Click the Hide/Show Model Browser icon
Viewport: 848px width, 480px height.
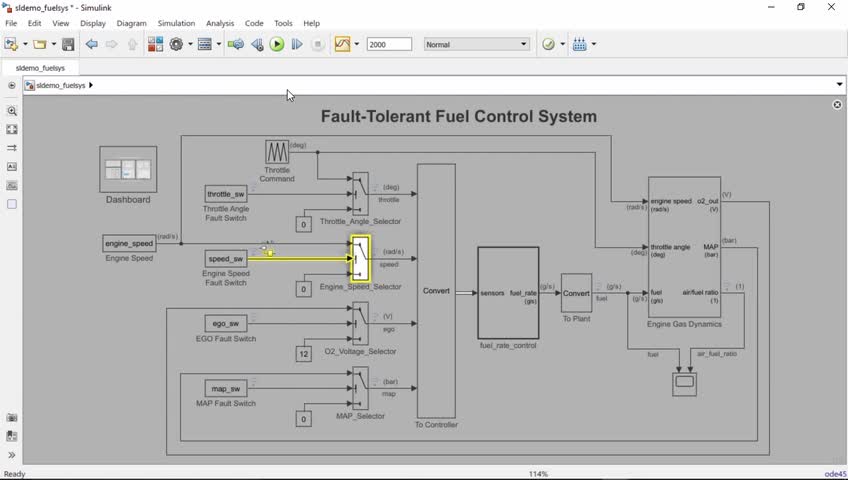coord(12,85)
